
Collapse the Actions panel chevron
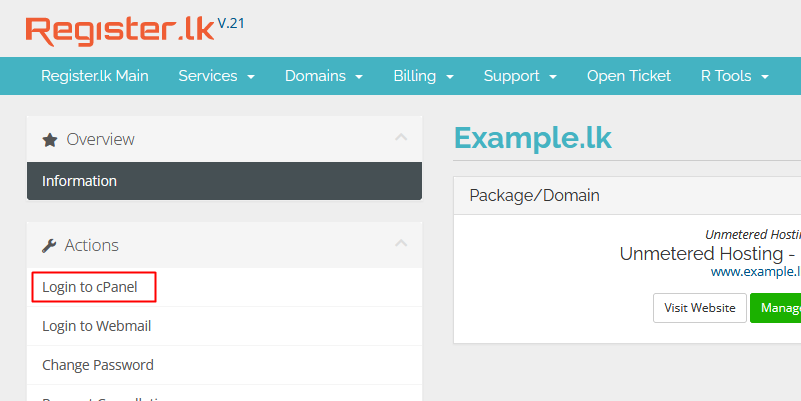pos(401,243)
